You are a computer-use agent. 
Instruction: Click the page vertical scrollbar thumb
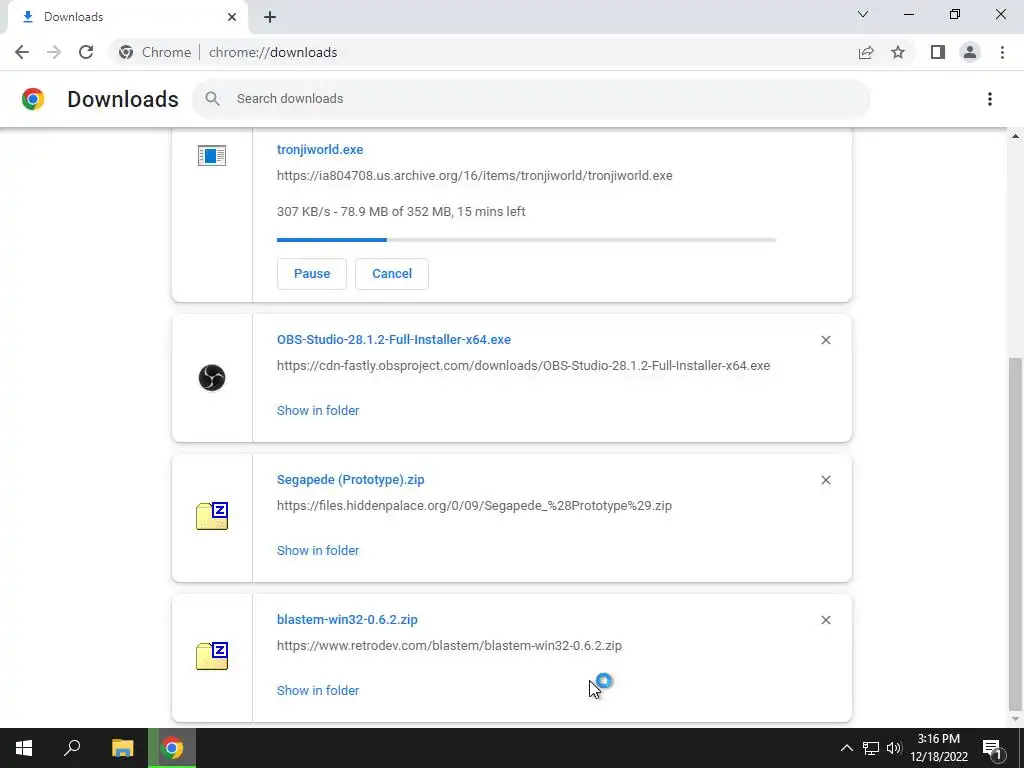click(1015, 533)
